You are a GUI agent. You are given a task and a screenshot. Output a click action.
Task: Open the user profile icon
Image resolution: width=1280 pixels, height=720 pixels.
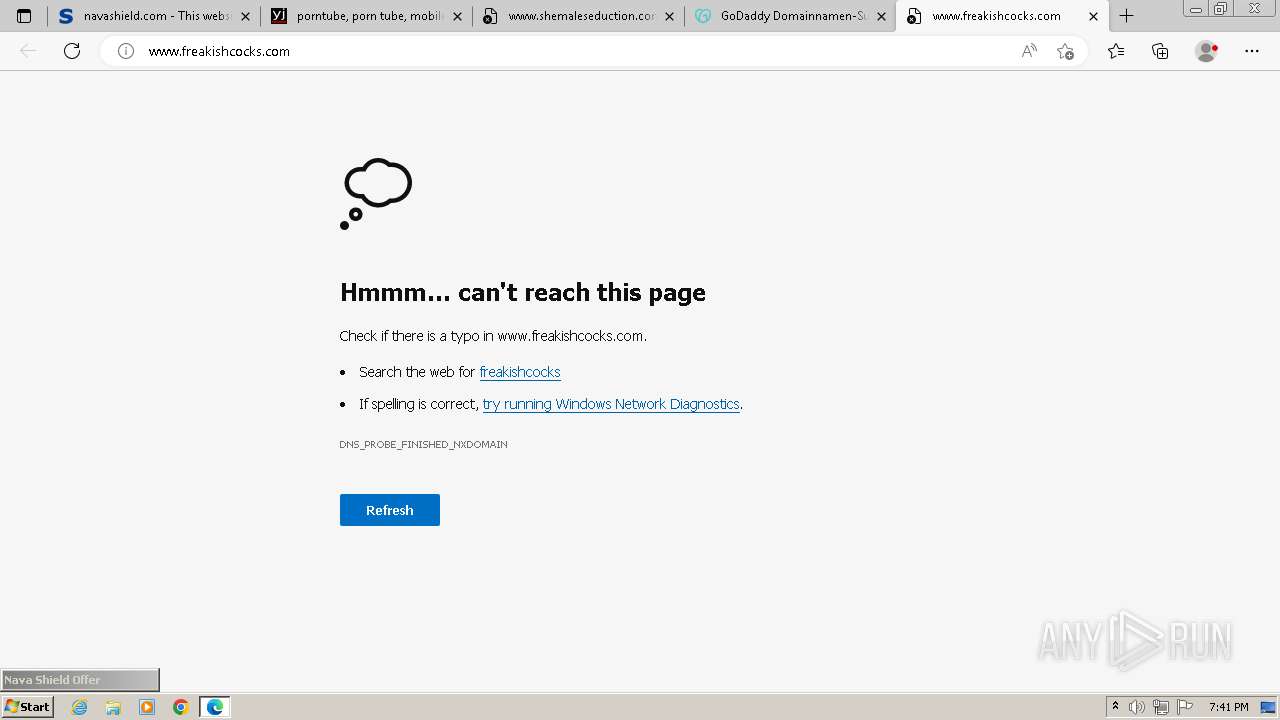[x=1206, y=51]
